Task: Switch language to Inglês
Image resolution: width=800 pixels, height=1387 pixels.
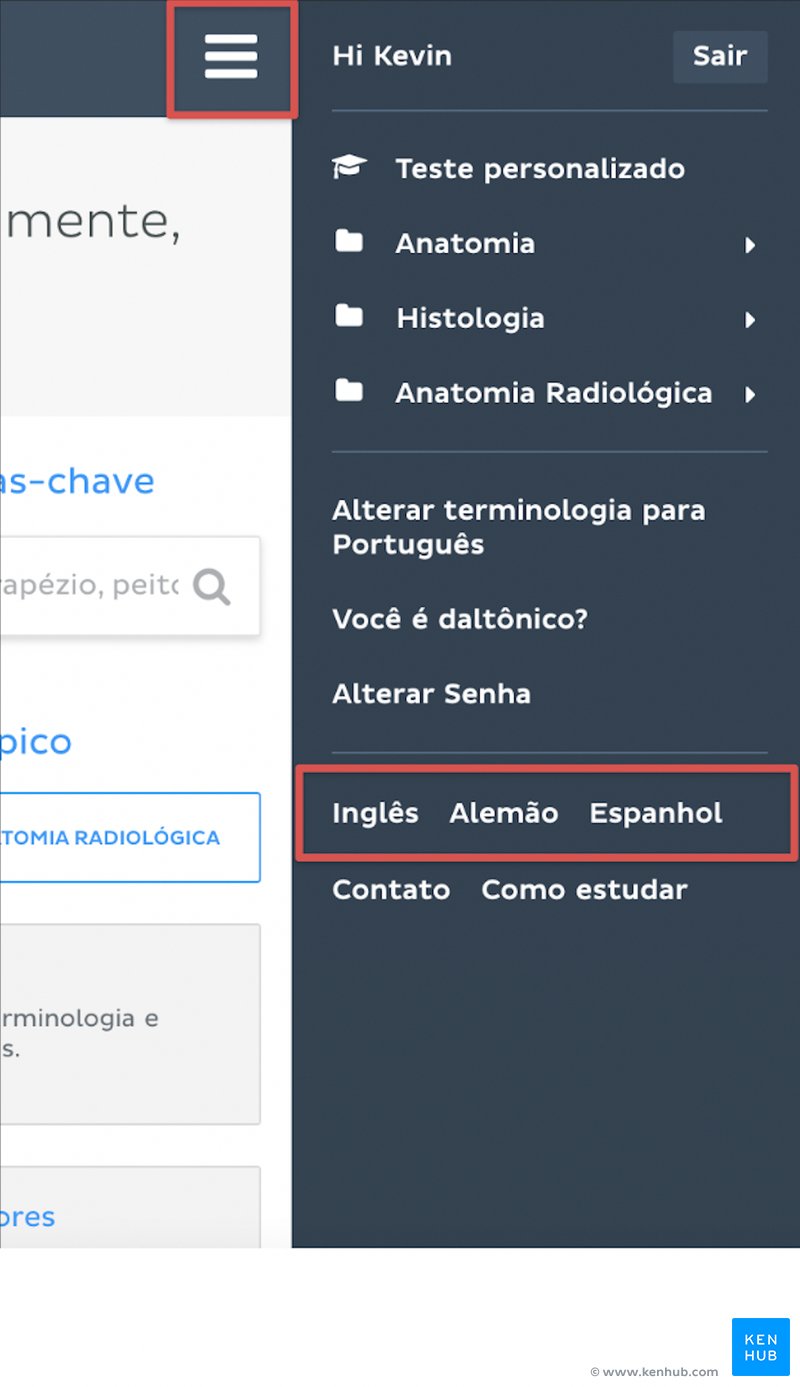Action: coord(375,814)
